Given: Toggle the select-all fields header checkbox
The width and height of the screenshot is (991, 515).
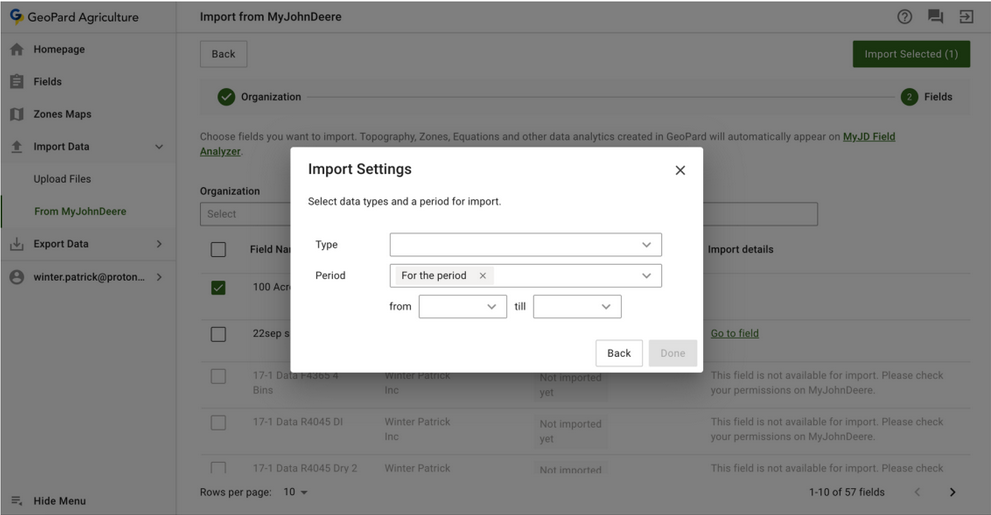Looking at the screenshot, I should (x=218, y=250).
